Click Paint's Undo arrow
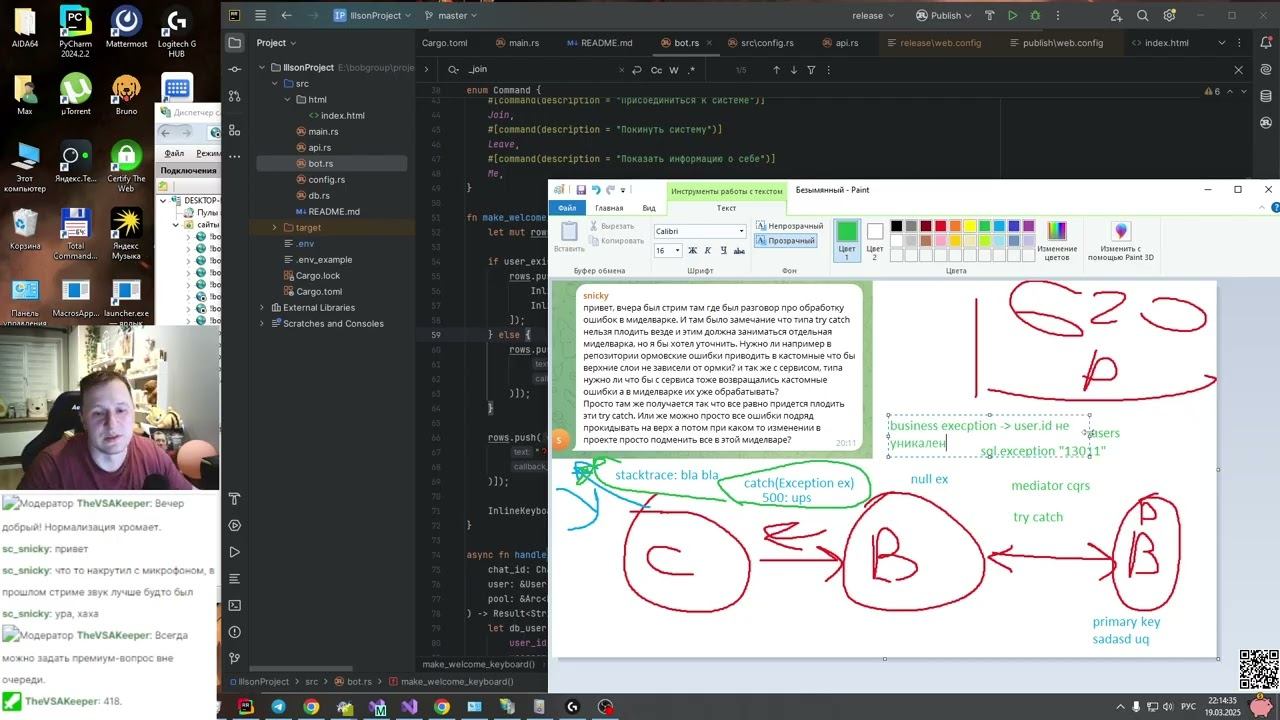1280x720 pixels. [596, 190]
